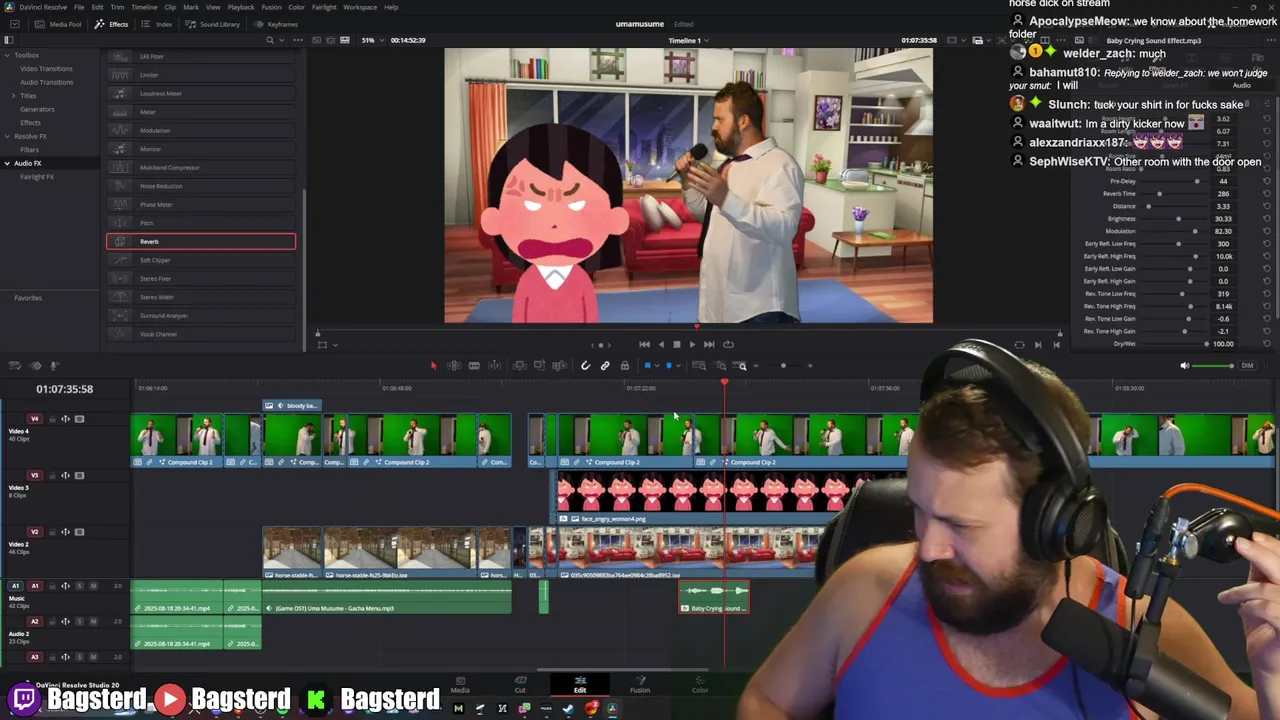1280x720 pixels.
Task: Click the Reverb Time slider
Action: tap(1173, 194)
